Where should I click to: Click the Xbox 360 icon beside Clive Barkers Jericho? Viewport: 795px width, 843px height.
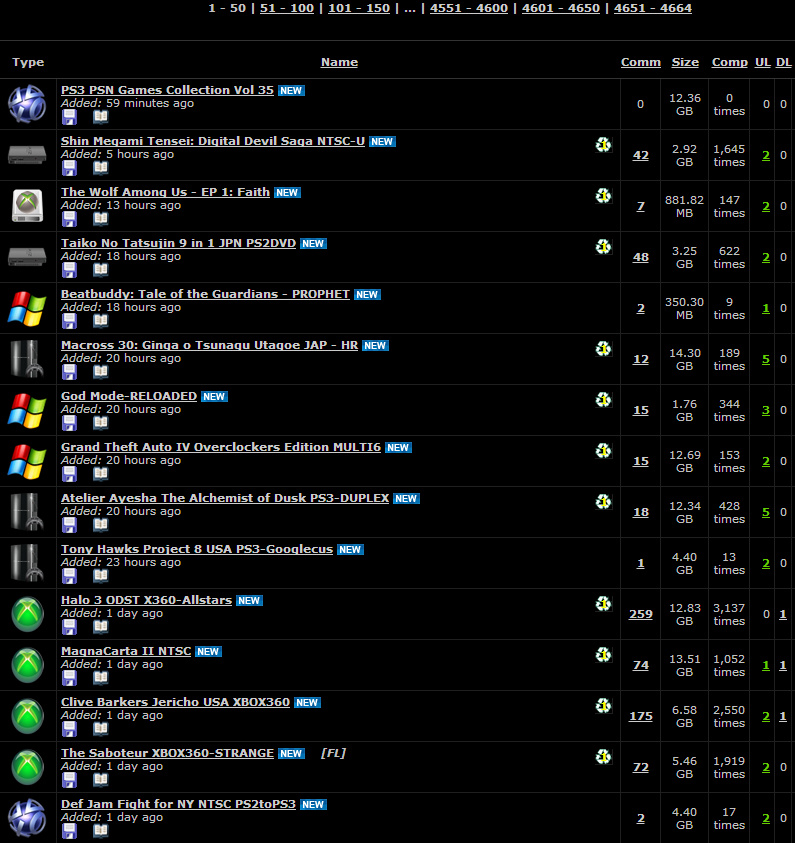27,716
